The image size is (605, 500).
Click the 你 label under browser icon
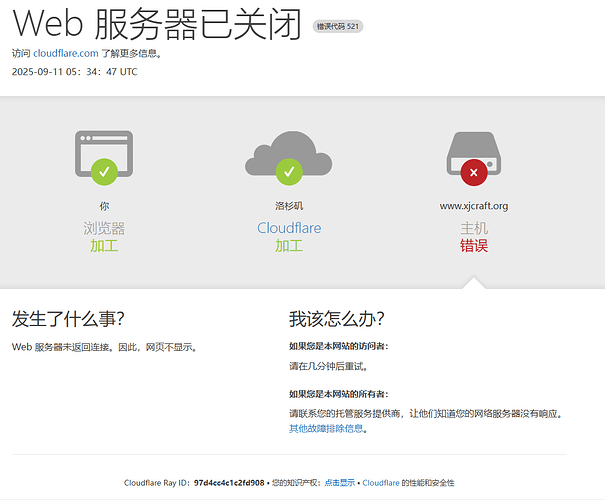pyautogui.click(x=104, y=206)
